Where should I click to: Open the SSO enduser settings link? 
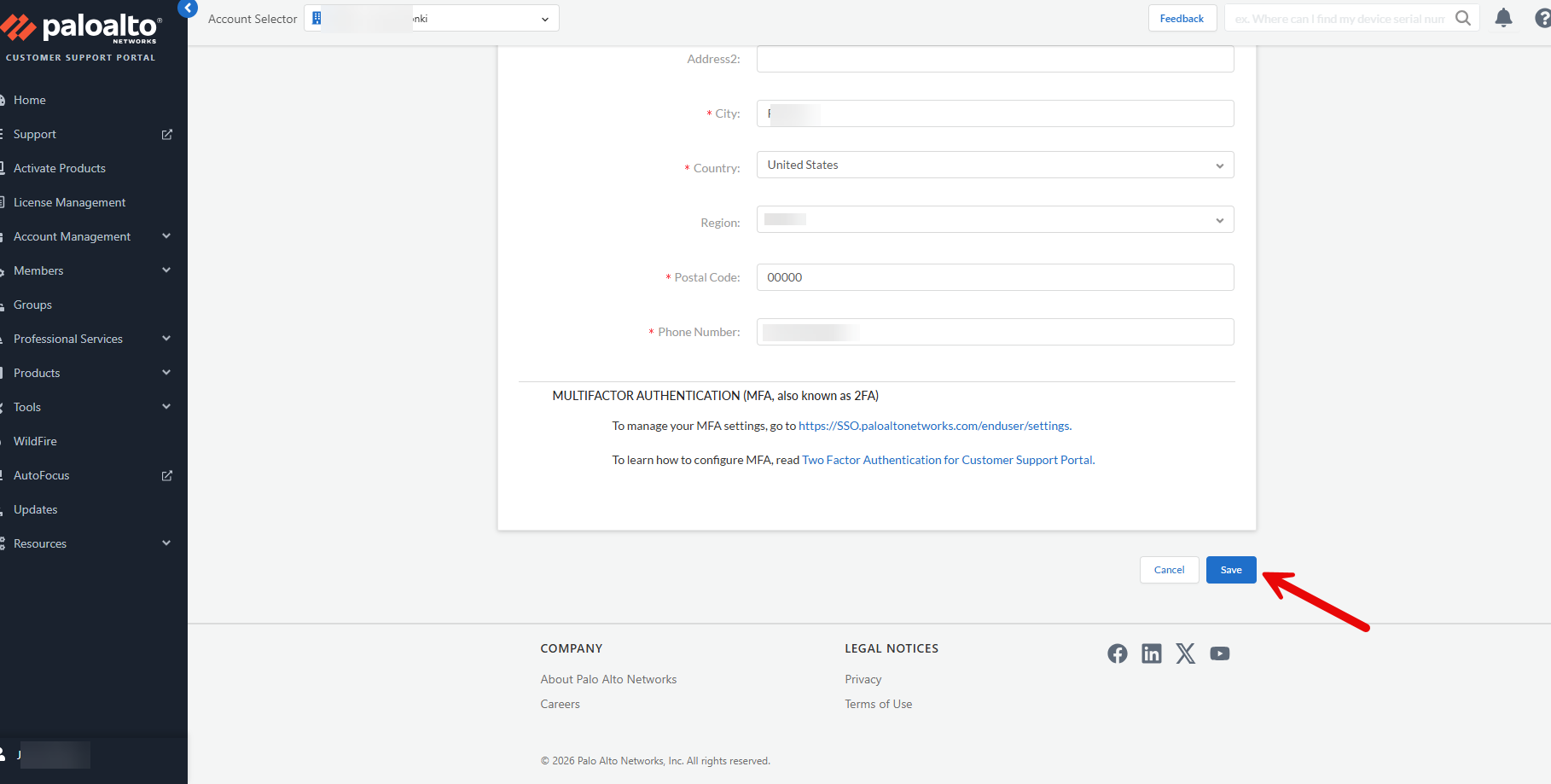[x=935, y=426]
